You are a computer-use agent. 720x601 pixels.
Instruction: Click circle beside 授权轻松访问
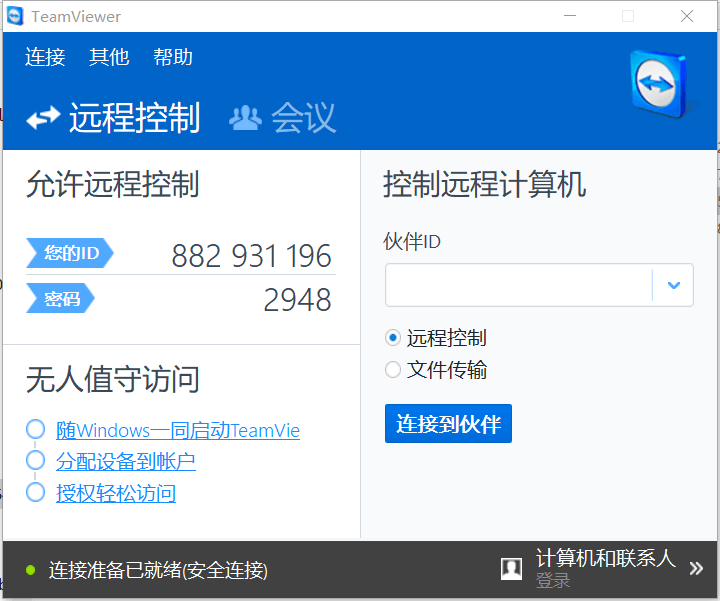pos(35,492)
